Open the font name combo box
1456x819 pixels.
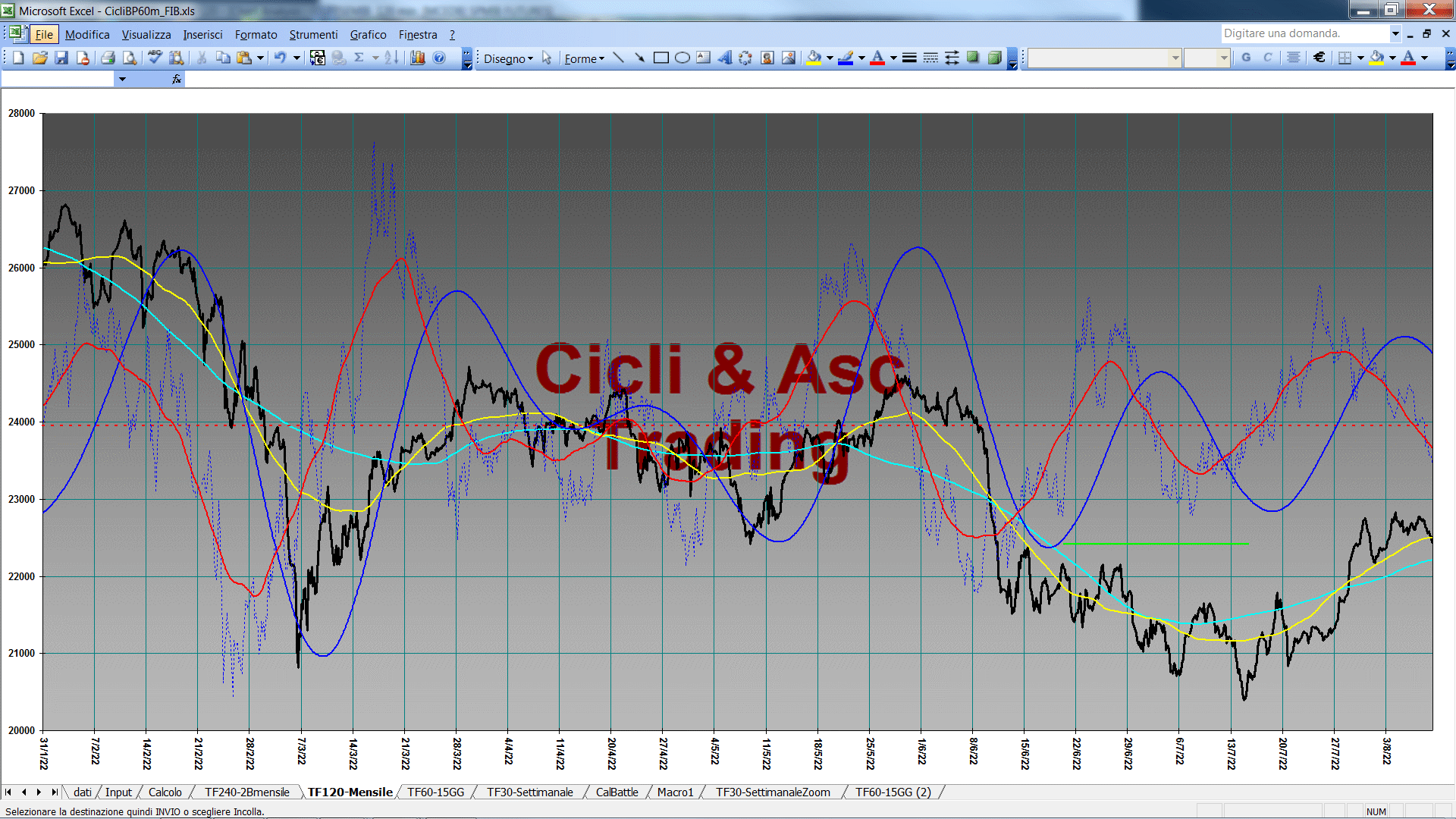pyautogui.click(x=1105, y=58)
